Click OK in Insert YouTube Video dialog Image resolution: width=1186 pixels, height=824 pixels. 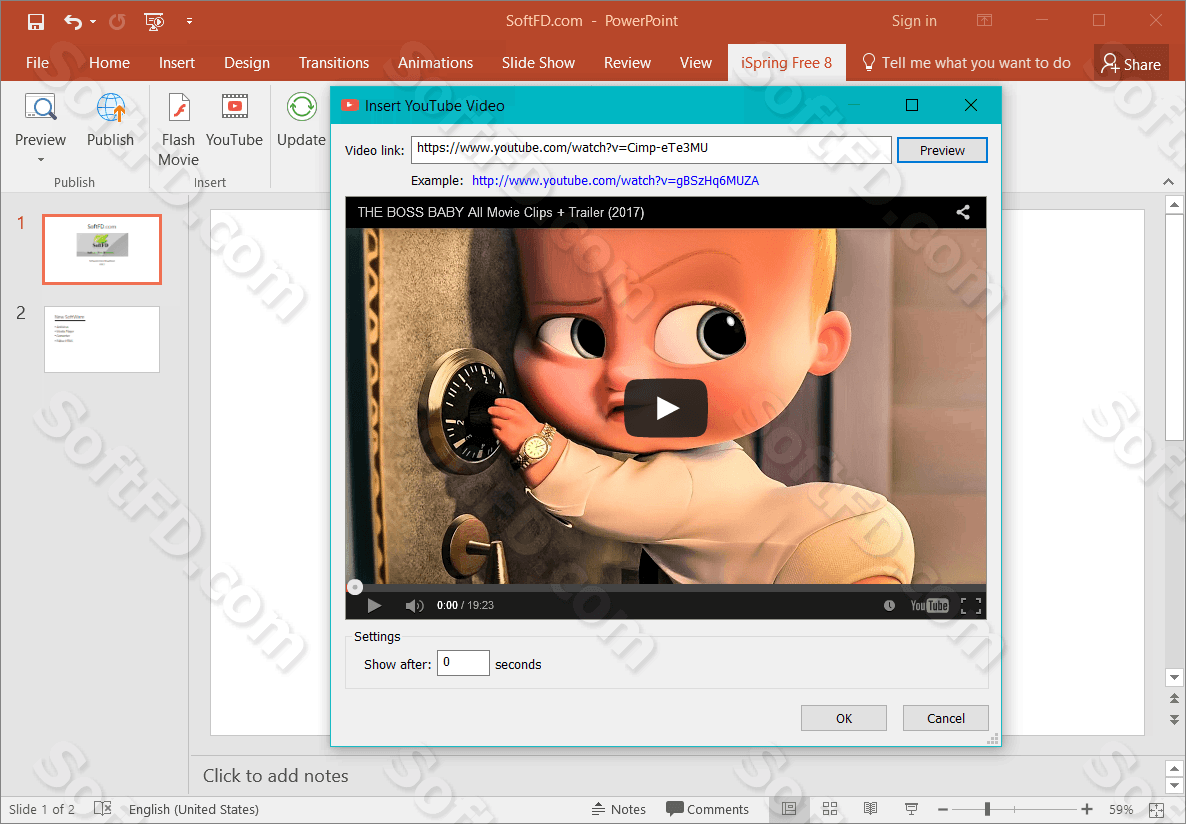click(x=843, y=718)
